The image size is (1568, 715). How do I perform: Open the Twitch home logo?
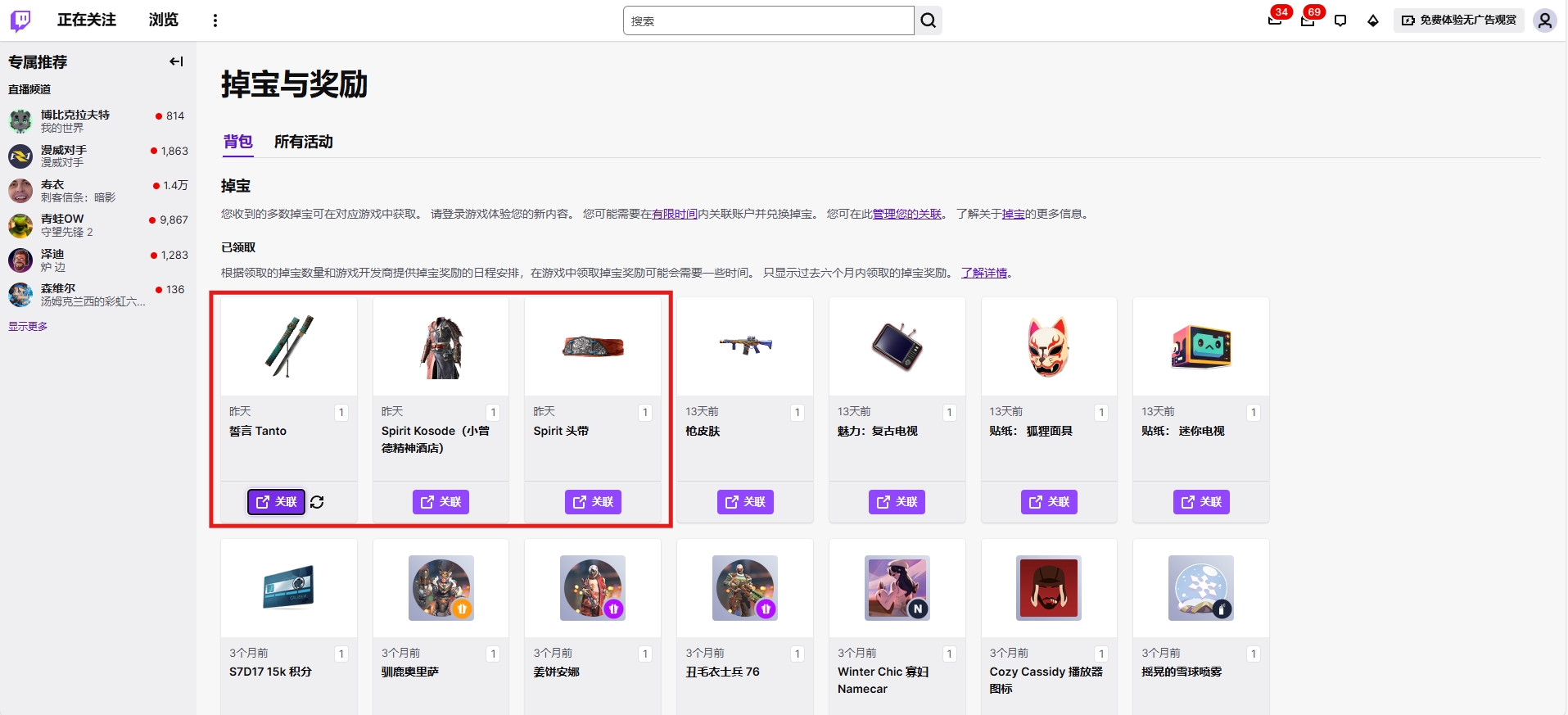point(20,20)
